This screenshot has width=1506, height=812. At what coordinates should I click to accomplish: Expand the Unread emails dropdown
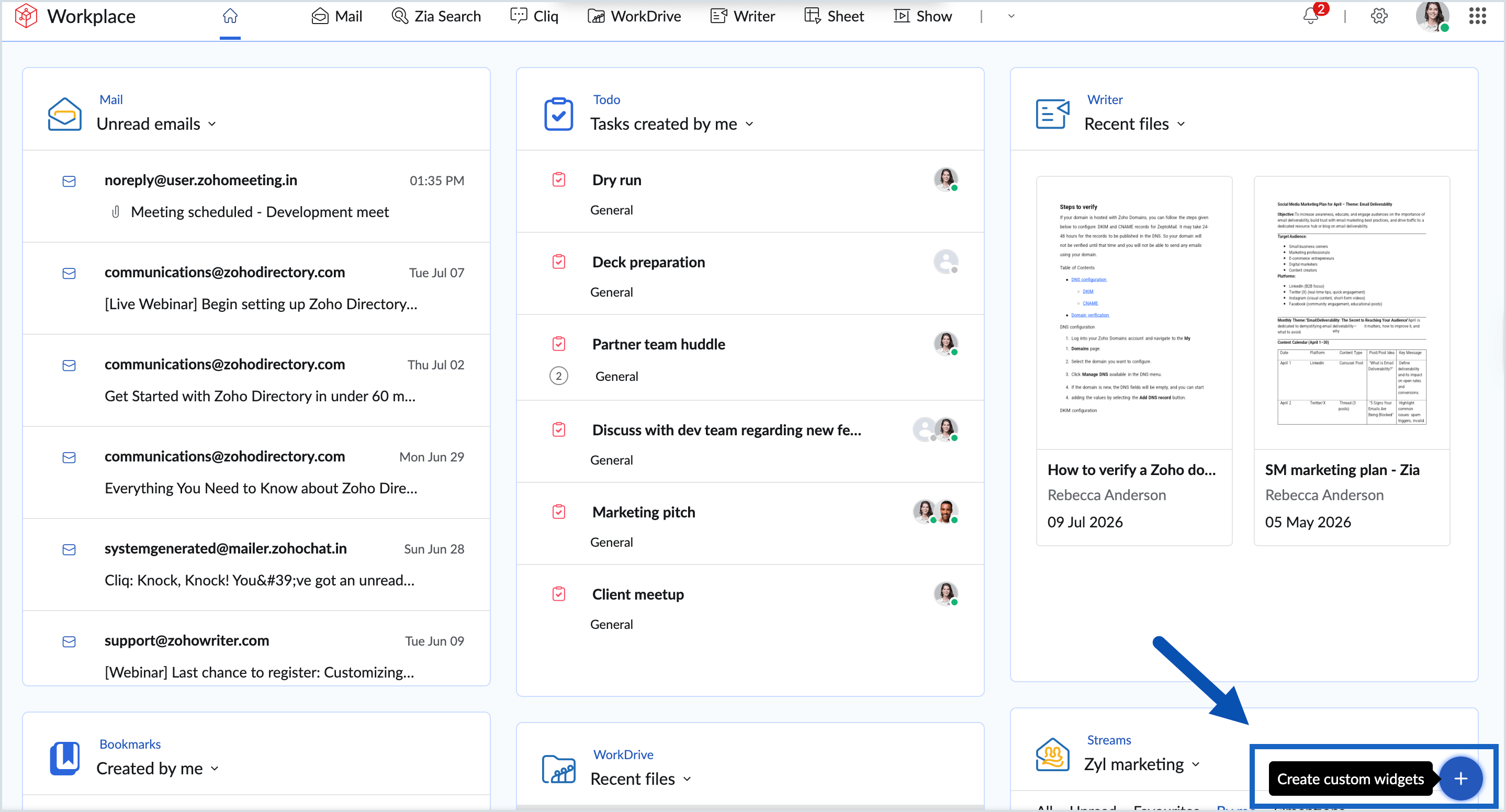pos(212,124)
